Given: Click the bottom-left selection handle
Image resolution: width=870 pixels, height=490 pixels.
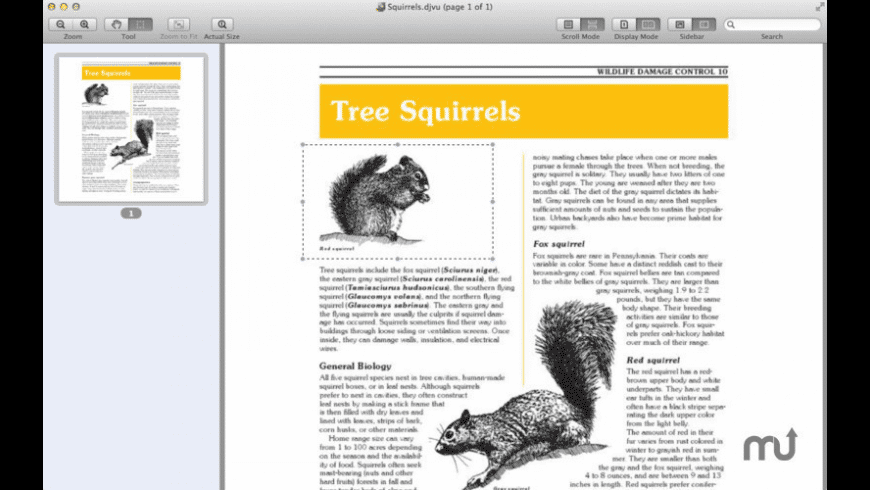Looking at the screenshot, I should point(303,259).
